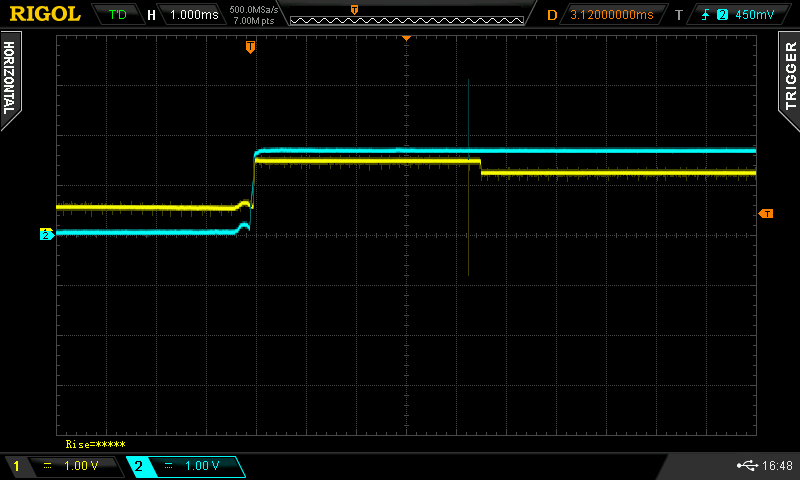Click the Rise=***** measurement readout
800x480 pixels.
click(95, 444)
